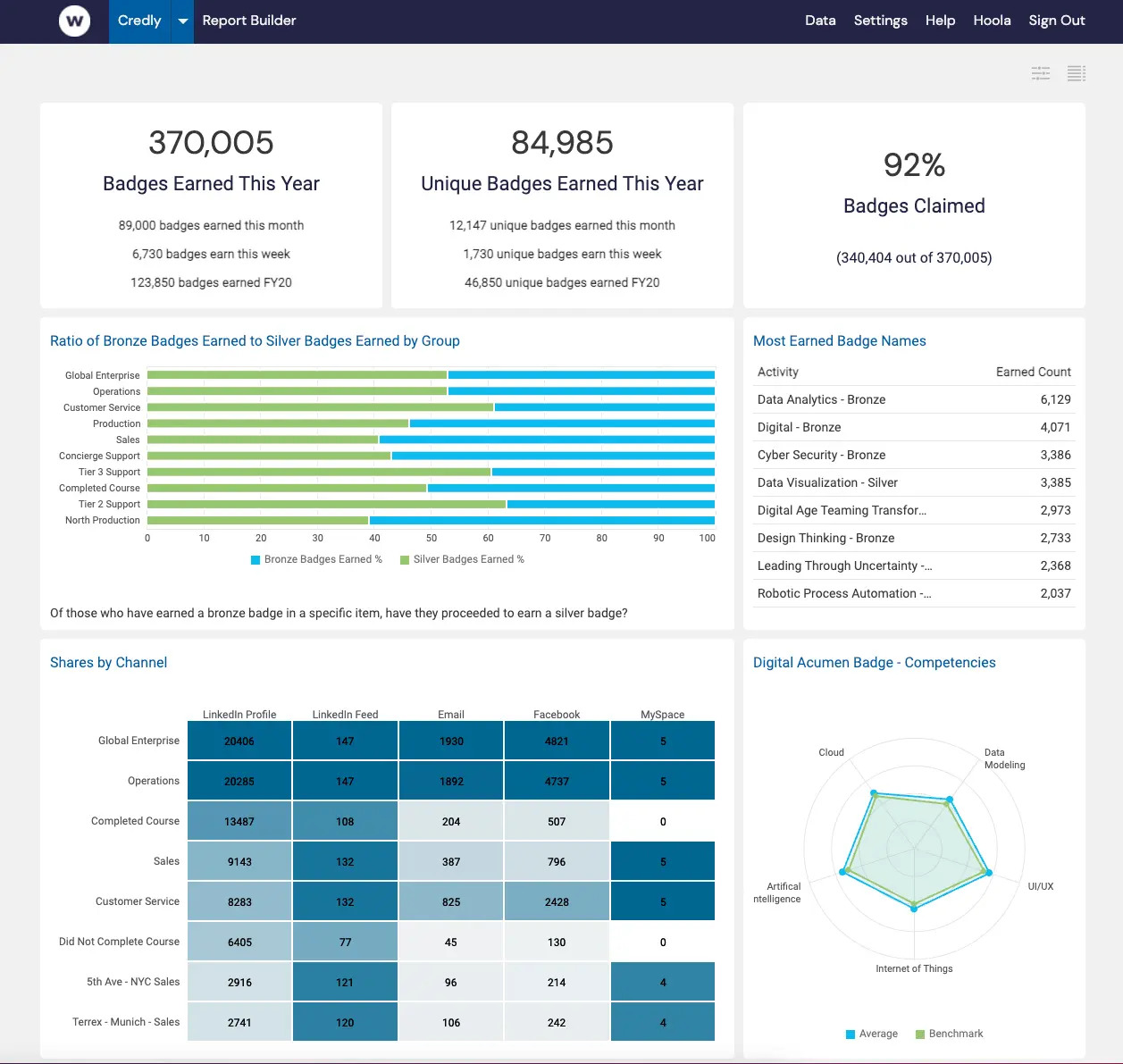Click the 4821 Facebook cell
Screen dimensions: 1123x1064
[x=557, y=741]
